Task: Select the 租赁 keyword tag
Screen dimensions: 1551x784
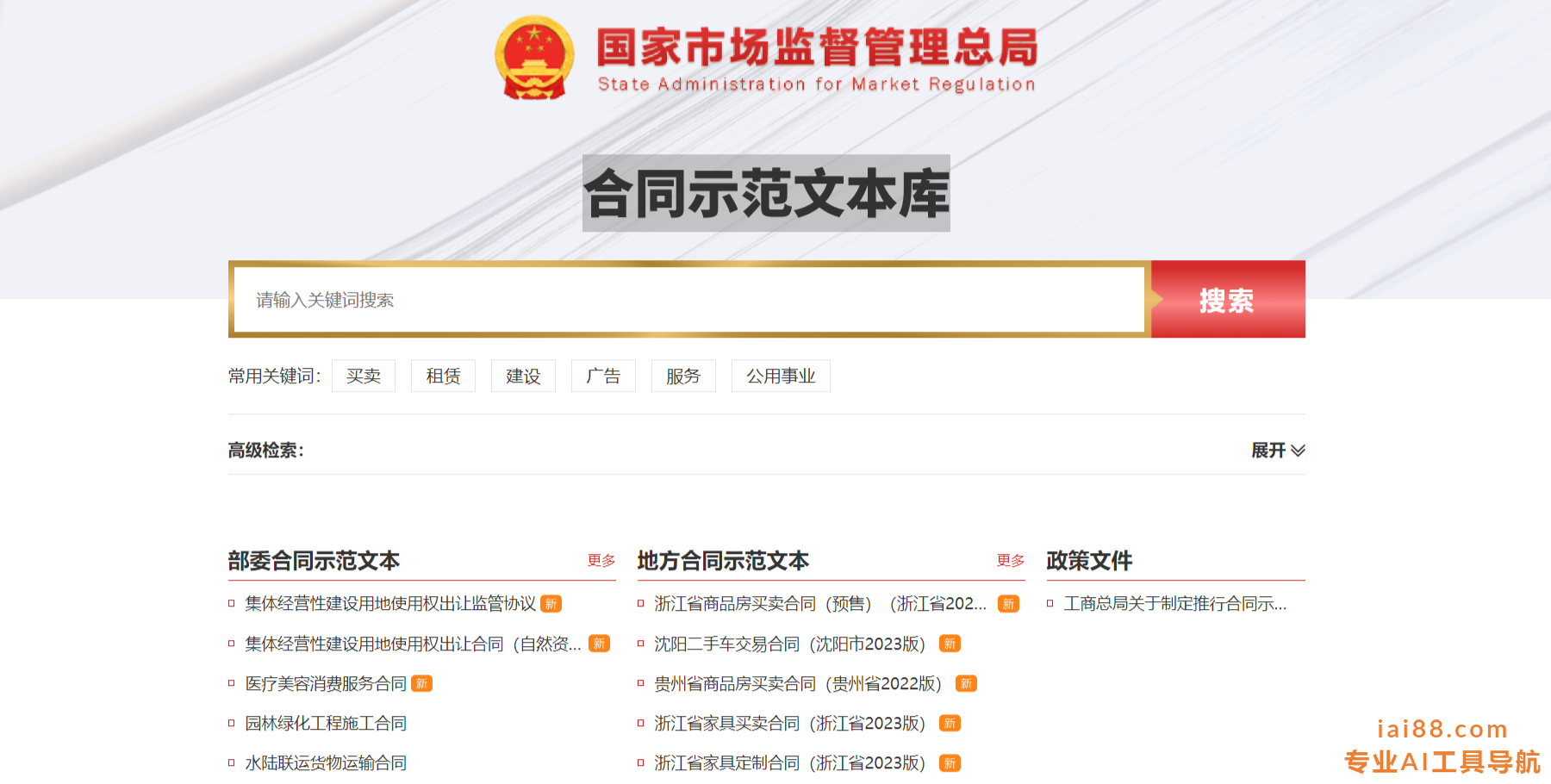Action: coord(443,376)
